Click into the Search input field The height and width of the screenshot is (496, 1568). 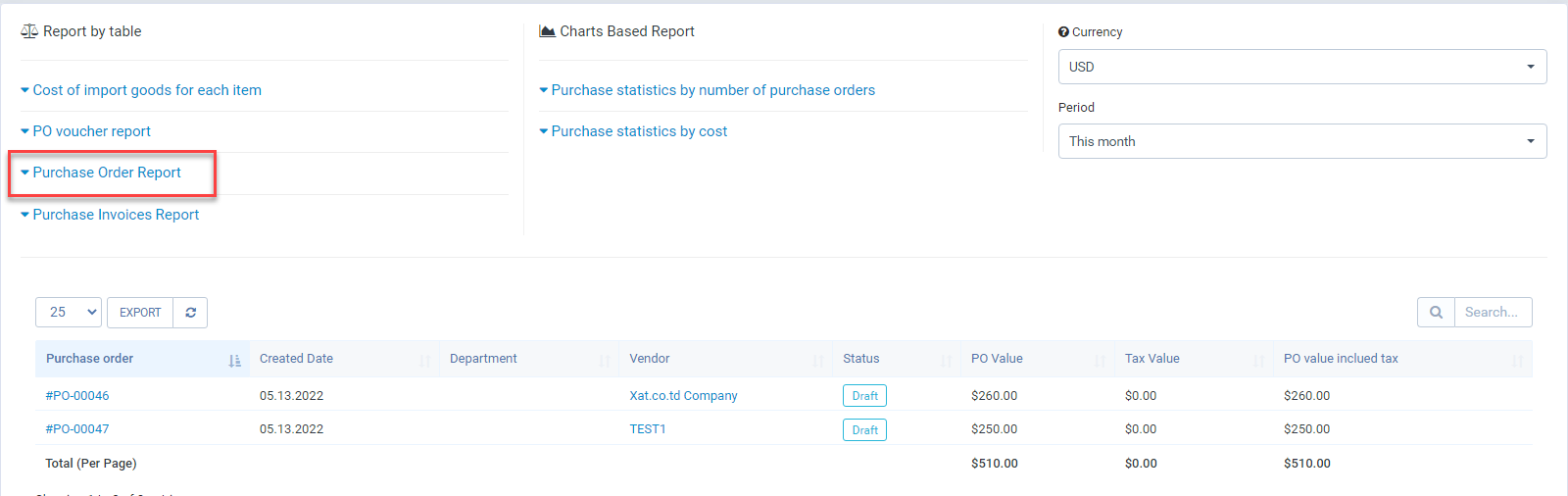pyautogui.click(x=1492, y=313)
